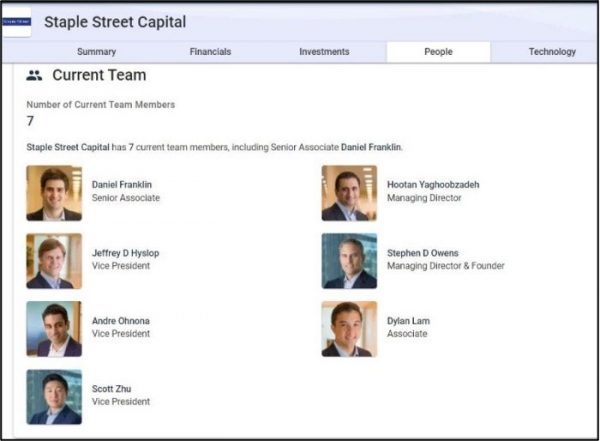Click Daniel Franklin's profile photo

(54, 193)
